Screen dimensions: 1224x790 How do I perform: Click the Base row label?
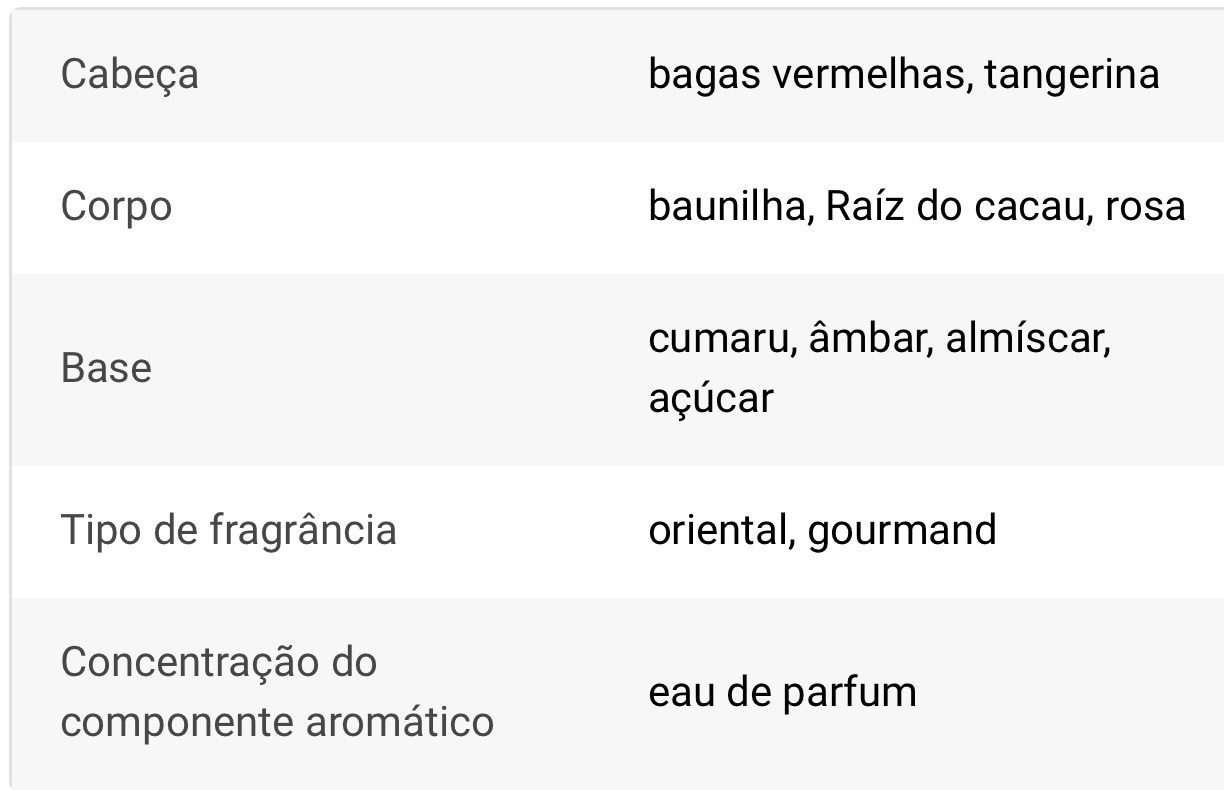[106, 368]
